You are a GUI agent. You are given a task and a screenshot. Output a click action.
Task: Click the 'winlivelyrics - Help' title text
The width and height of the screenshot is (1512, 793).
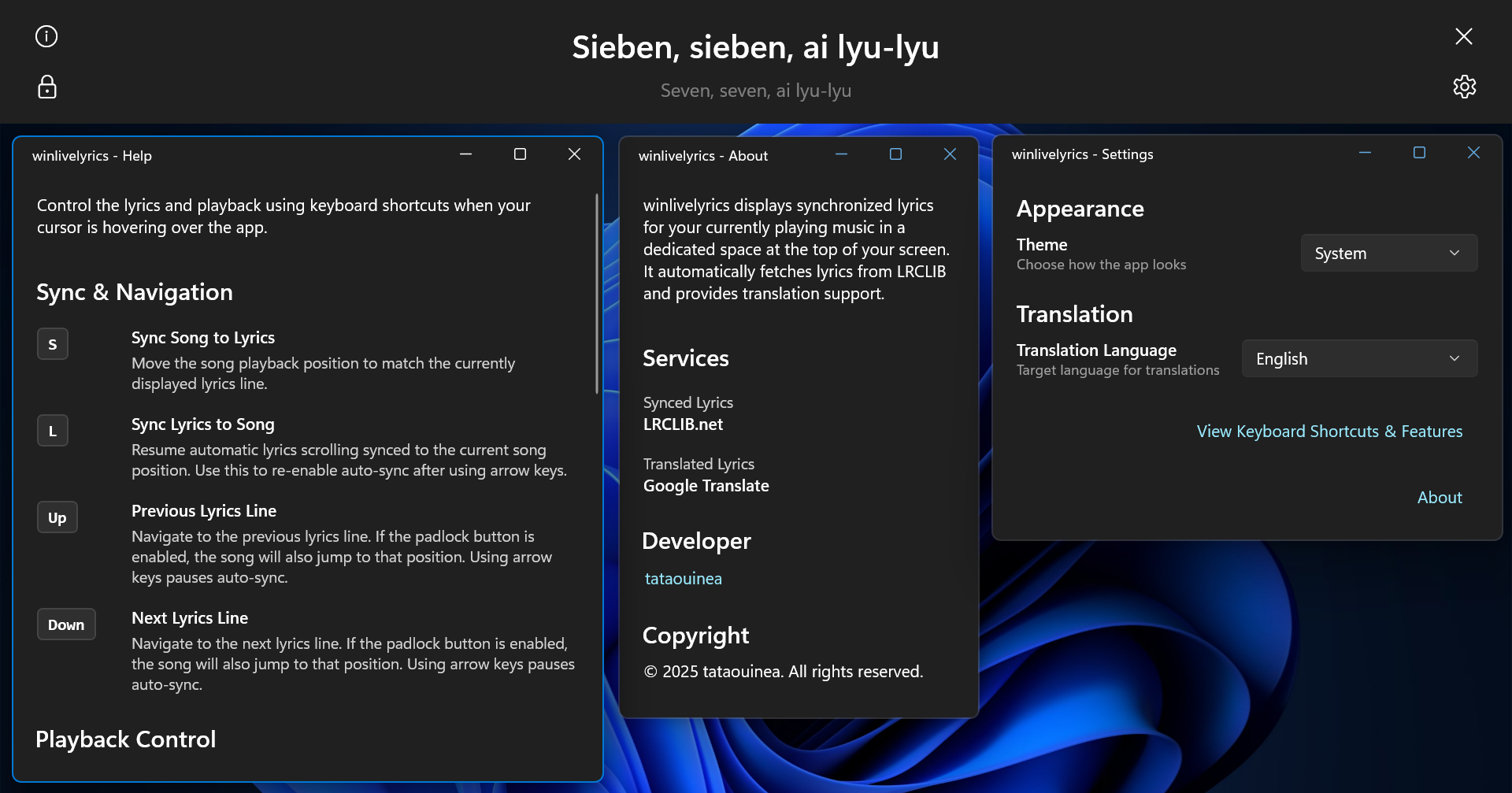click(92, 156)
